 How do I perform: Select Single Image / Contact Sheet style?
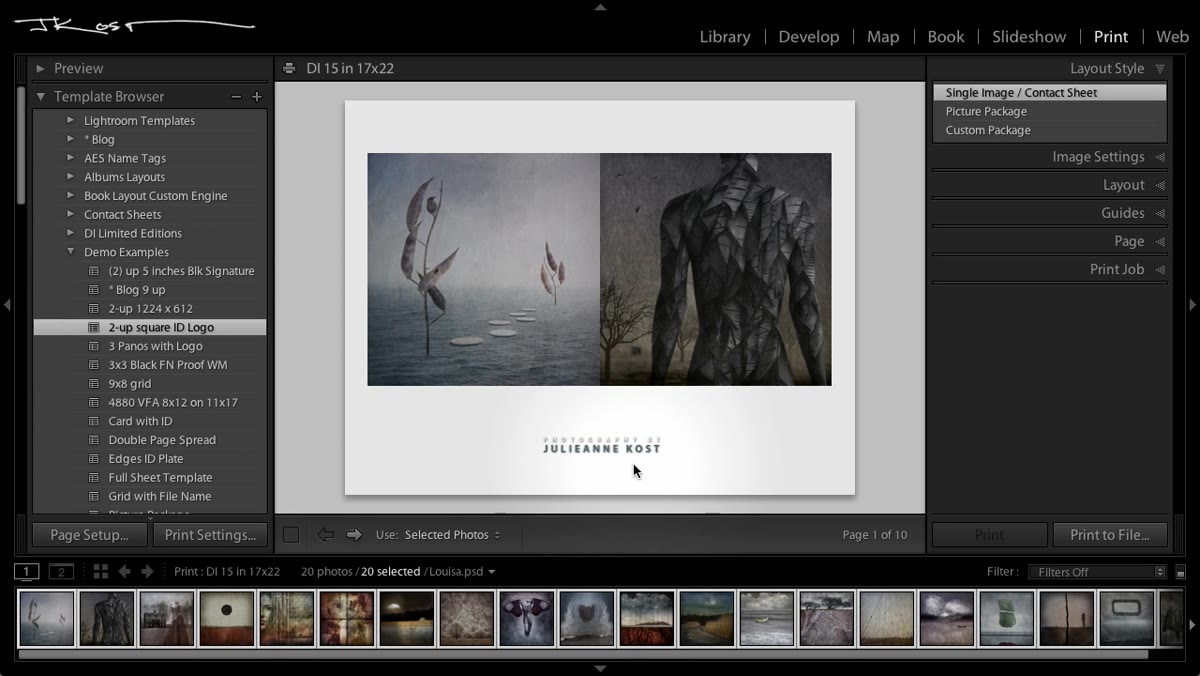tap(1050, 93)
